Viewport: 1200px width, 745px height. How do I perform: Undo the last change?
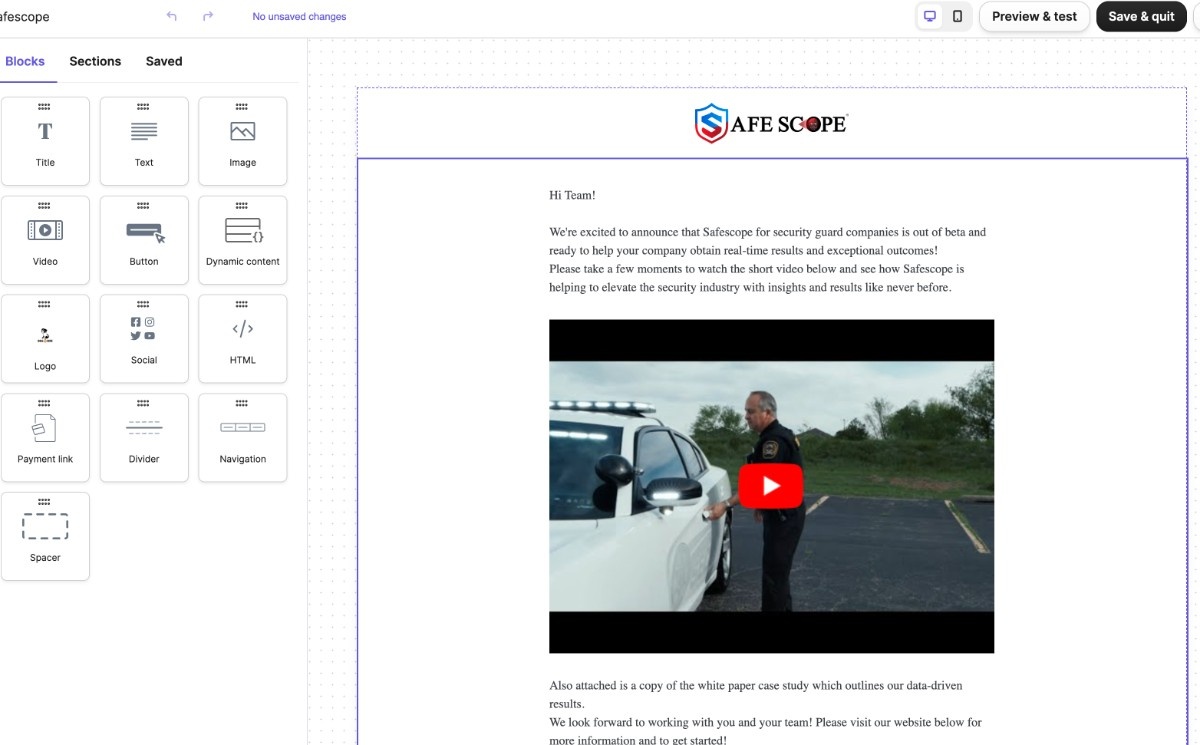click(172, 16)
